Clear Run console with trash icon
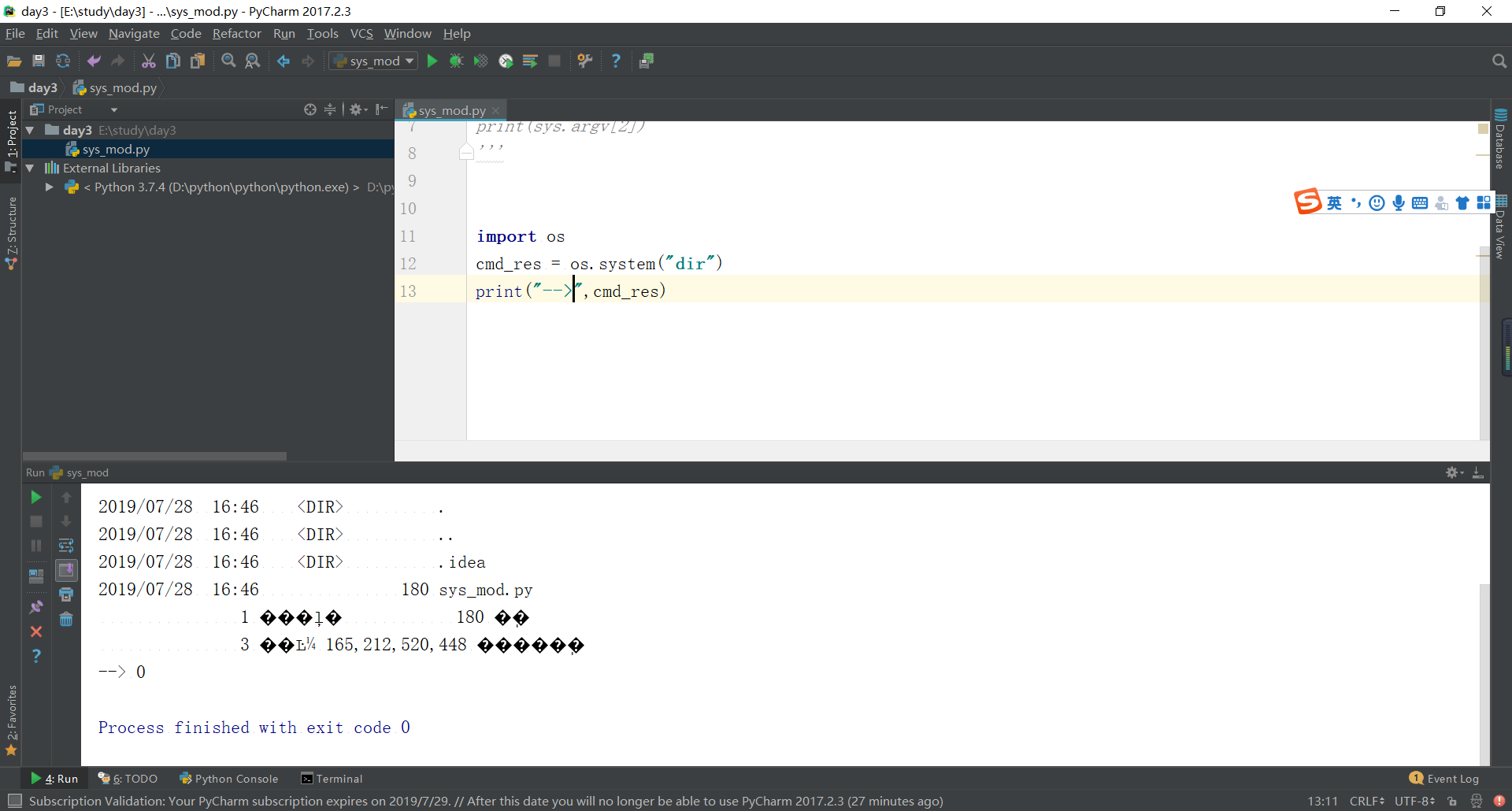Image resolution: width=1512 pixels, height=811 pixels. [x=66, y=620]
